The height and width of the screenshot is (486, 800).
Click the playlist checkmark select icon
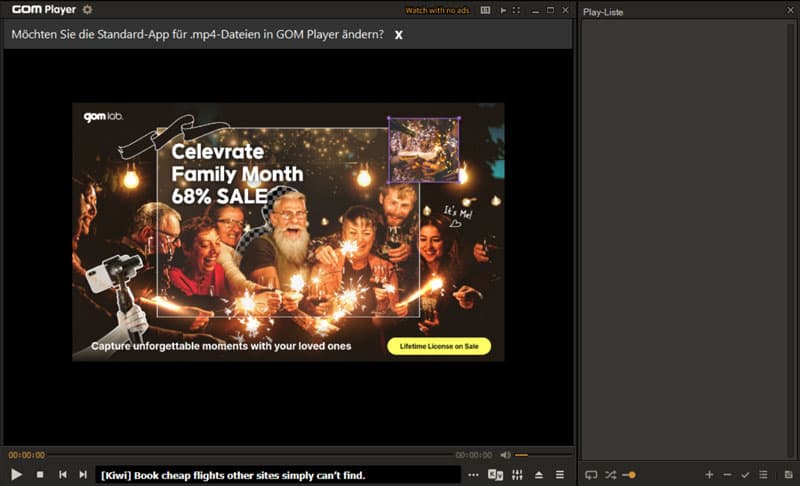point(745,475)
